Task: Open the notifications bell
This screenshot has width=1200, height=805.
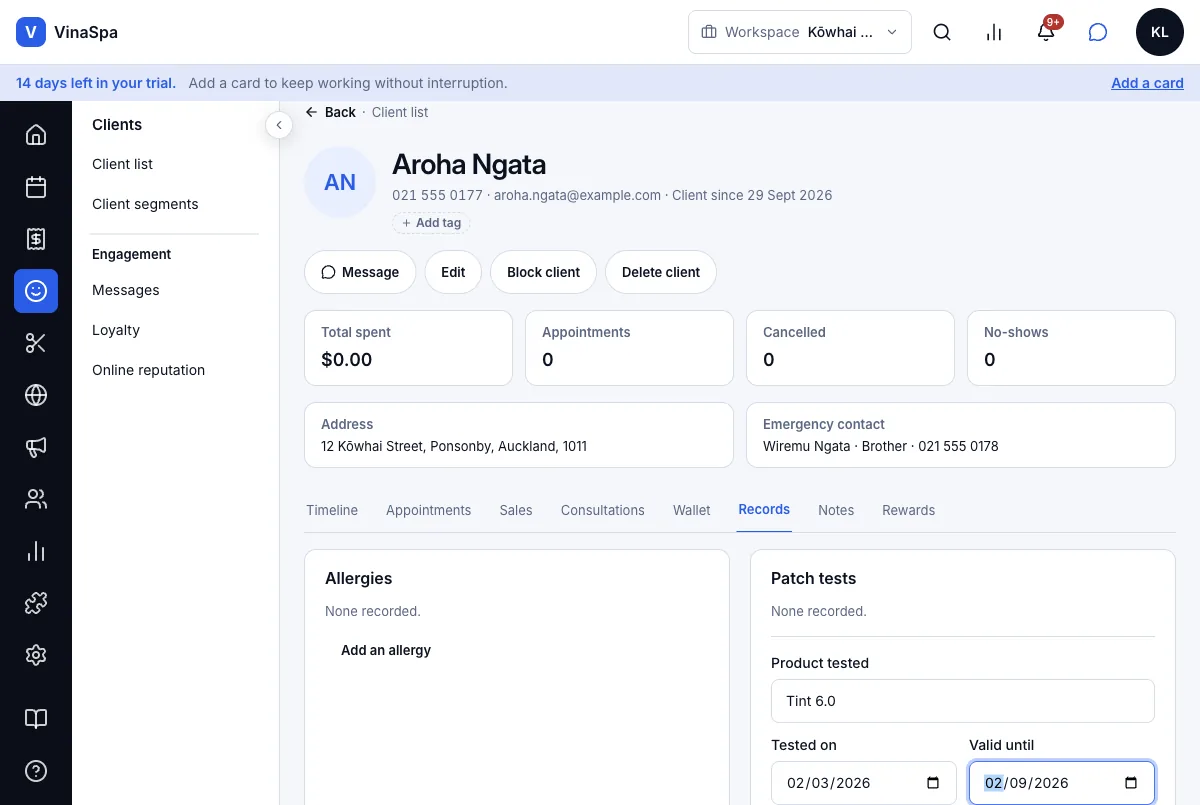Action: pyautogui.click(x=1046, y=32)
